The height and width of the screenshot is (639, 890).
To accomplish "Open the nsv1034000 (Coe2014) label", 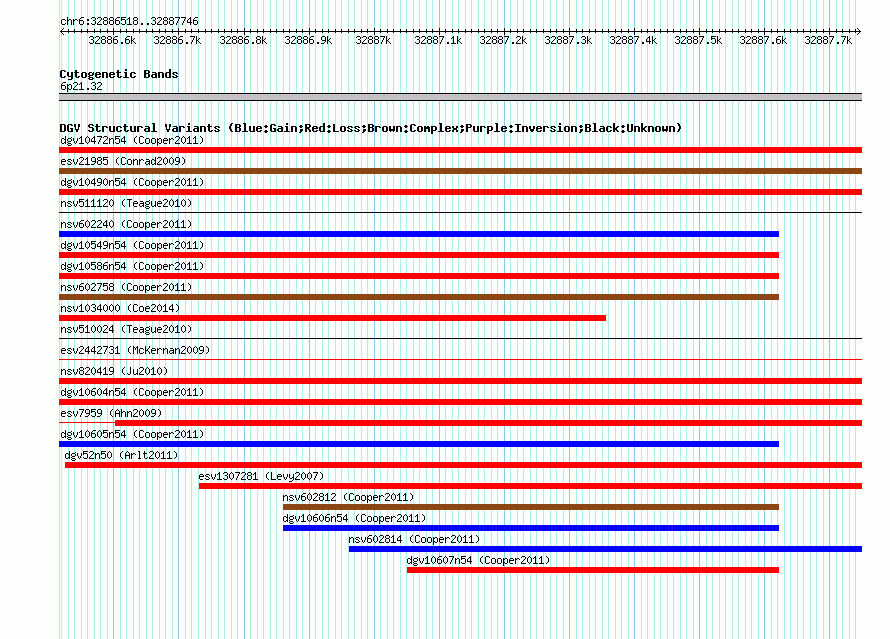I will 120,308.
